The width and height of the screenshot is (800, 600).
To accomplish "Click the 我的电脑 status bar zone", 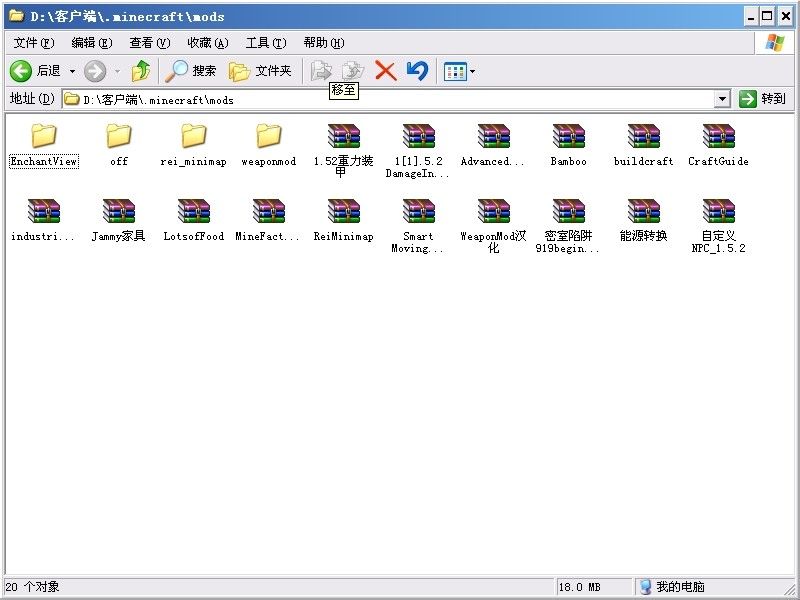I will [672, 587].
